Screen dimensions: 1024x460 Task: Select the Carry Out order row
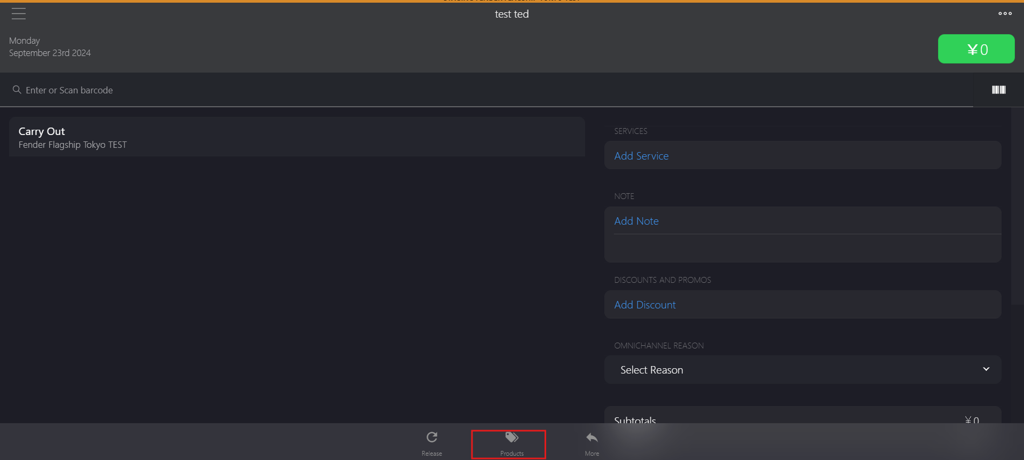(x=297, y=137)
